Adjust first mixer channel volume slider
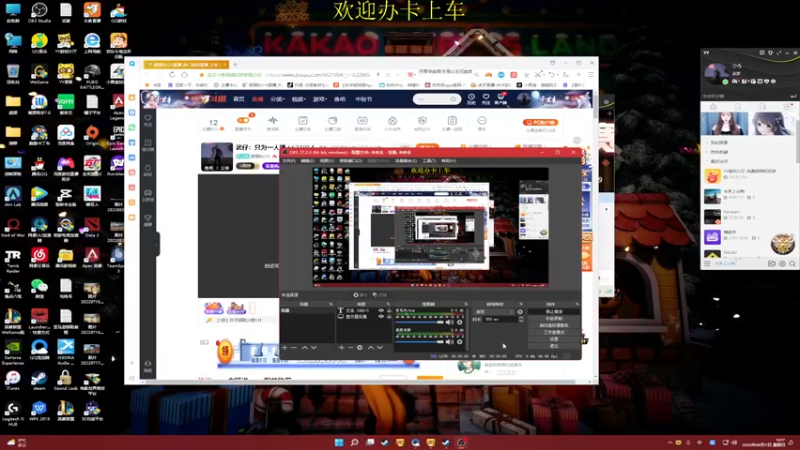Viewport: 800px width, 450px height. tap(419, 322)
